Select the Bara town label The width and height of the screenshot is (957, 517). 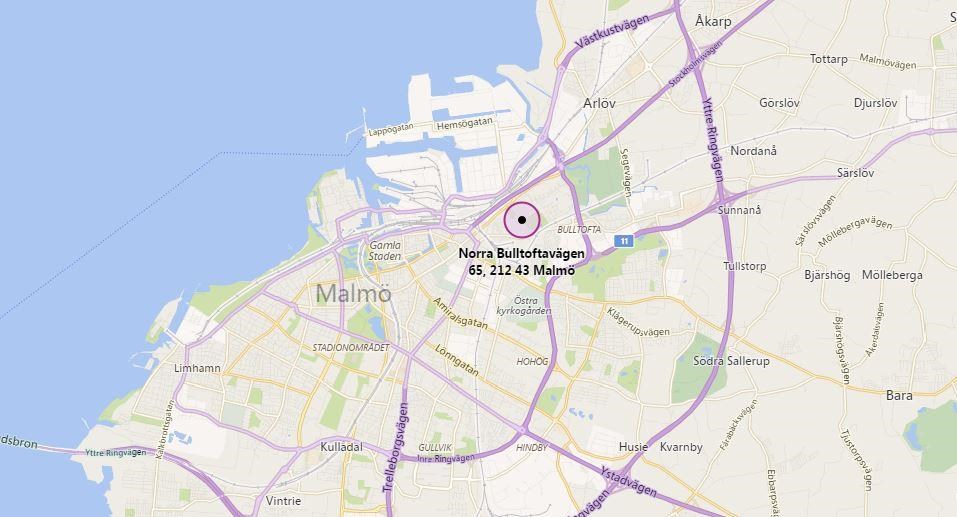[x=899, y=396]
